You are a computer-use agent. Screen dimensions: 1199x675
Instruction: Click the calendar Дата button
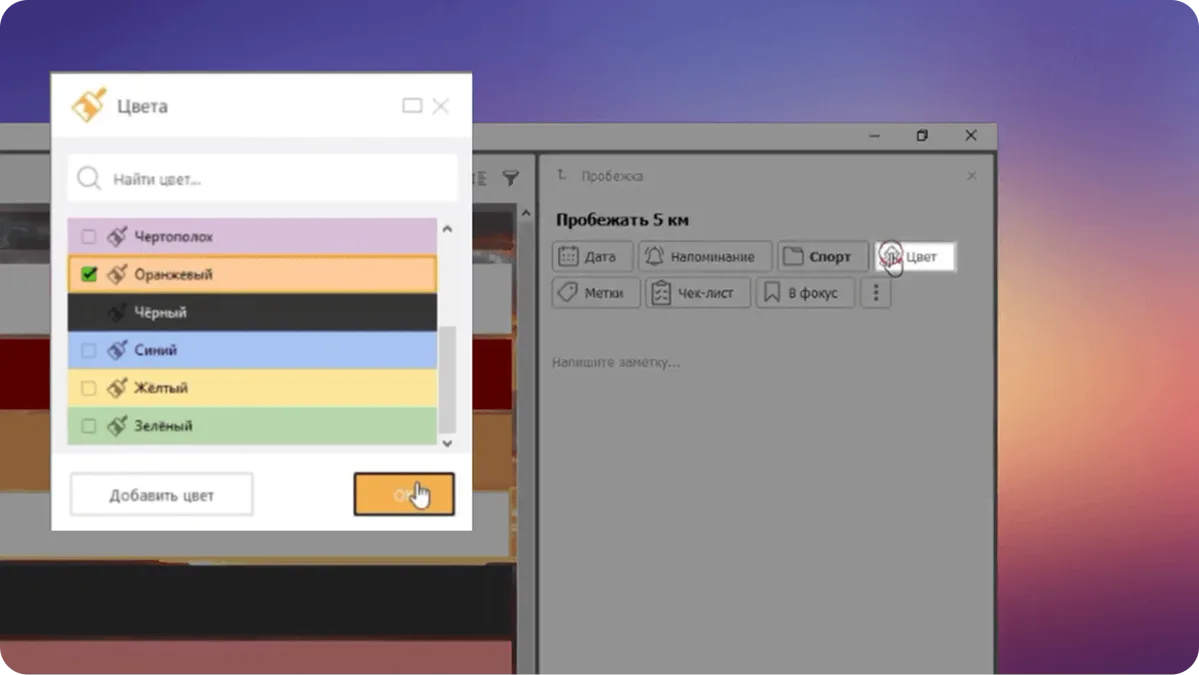[x=591, y=256]
